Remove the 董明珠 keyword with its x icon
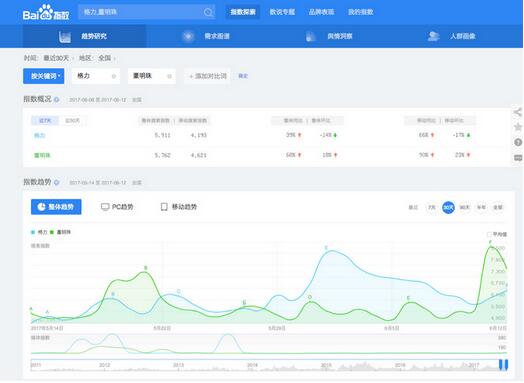The height and width of the screenshot is (383, 524). (x=169, y=76)
